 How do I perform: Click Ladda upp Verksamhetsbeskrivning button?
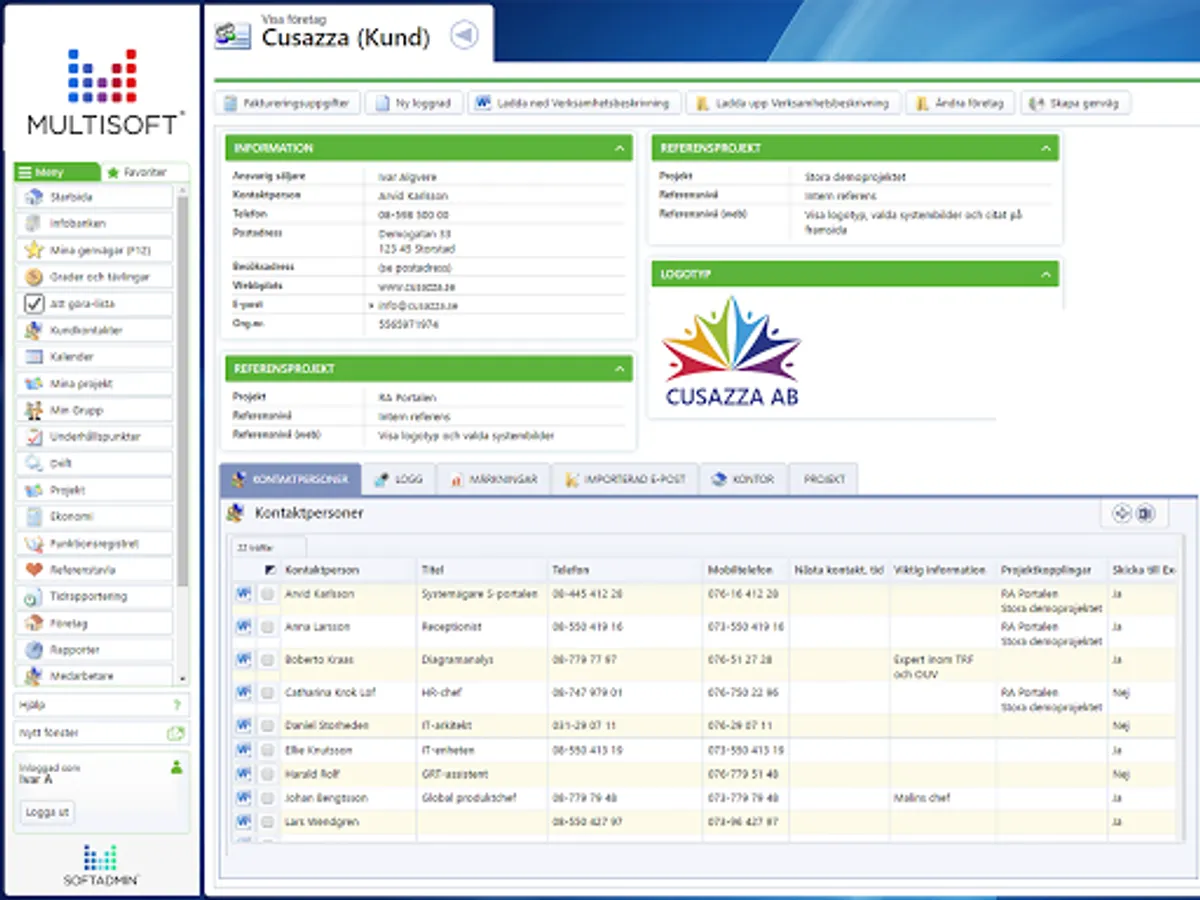point(793,103)
